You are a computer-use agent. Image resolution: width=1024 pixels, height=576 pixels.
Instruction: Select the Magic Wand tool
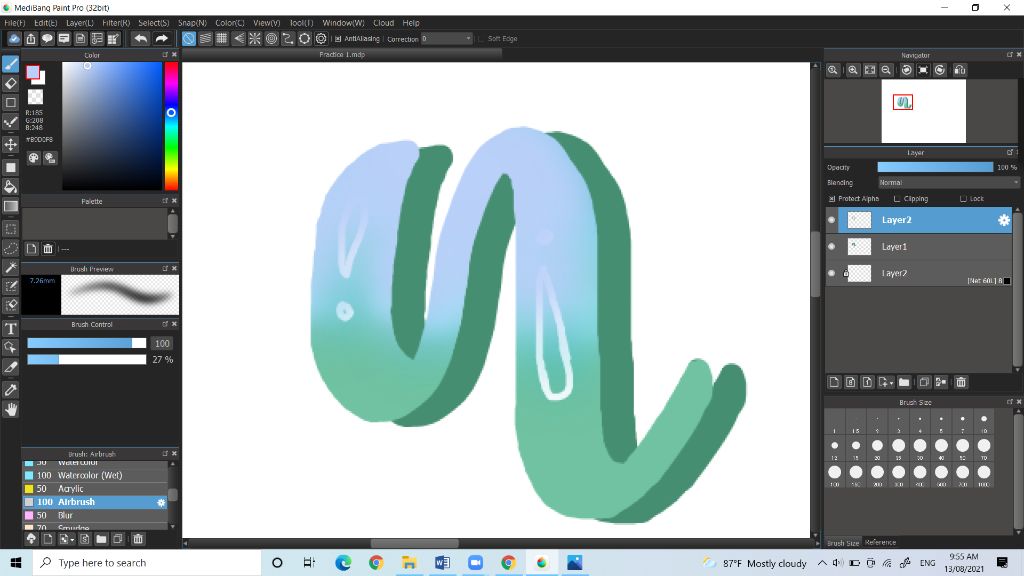point(10,267)
